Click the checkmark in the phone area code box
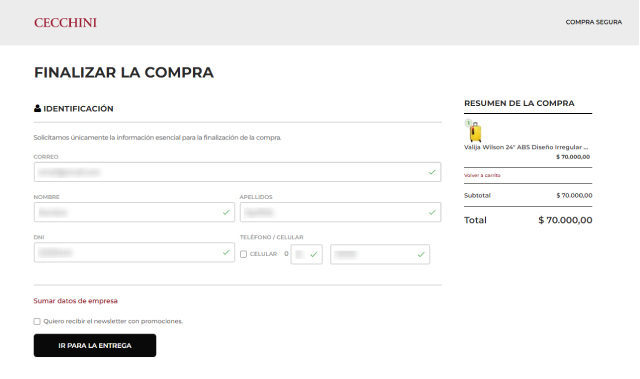The width and height of the screenshot is (640, 379). point(313,254)
